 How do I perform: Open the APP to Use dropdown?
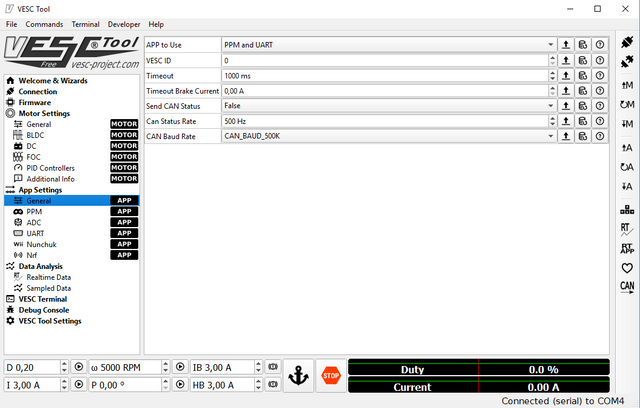pyautogui.click(x=389, y=45)
